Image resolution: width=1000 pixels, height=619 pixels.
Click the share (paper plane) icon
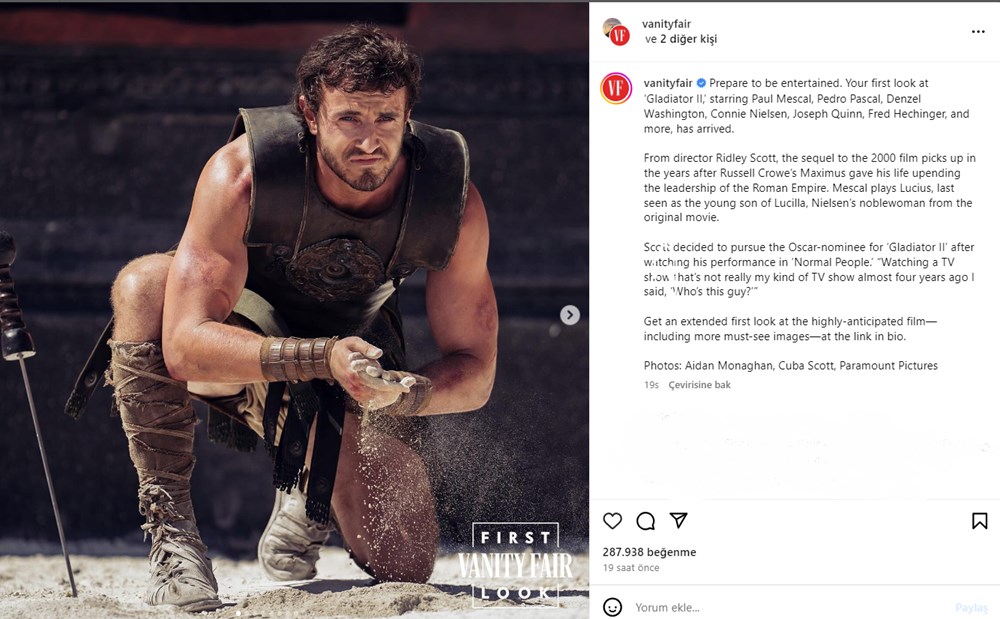click(x=677, y=520)
